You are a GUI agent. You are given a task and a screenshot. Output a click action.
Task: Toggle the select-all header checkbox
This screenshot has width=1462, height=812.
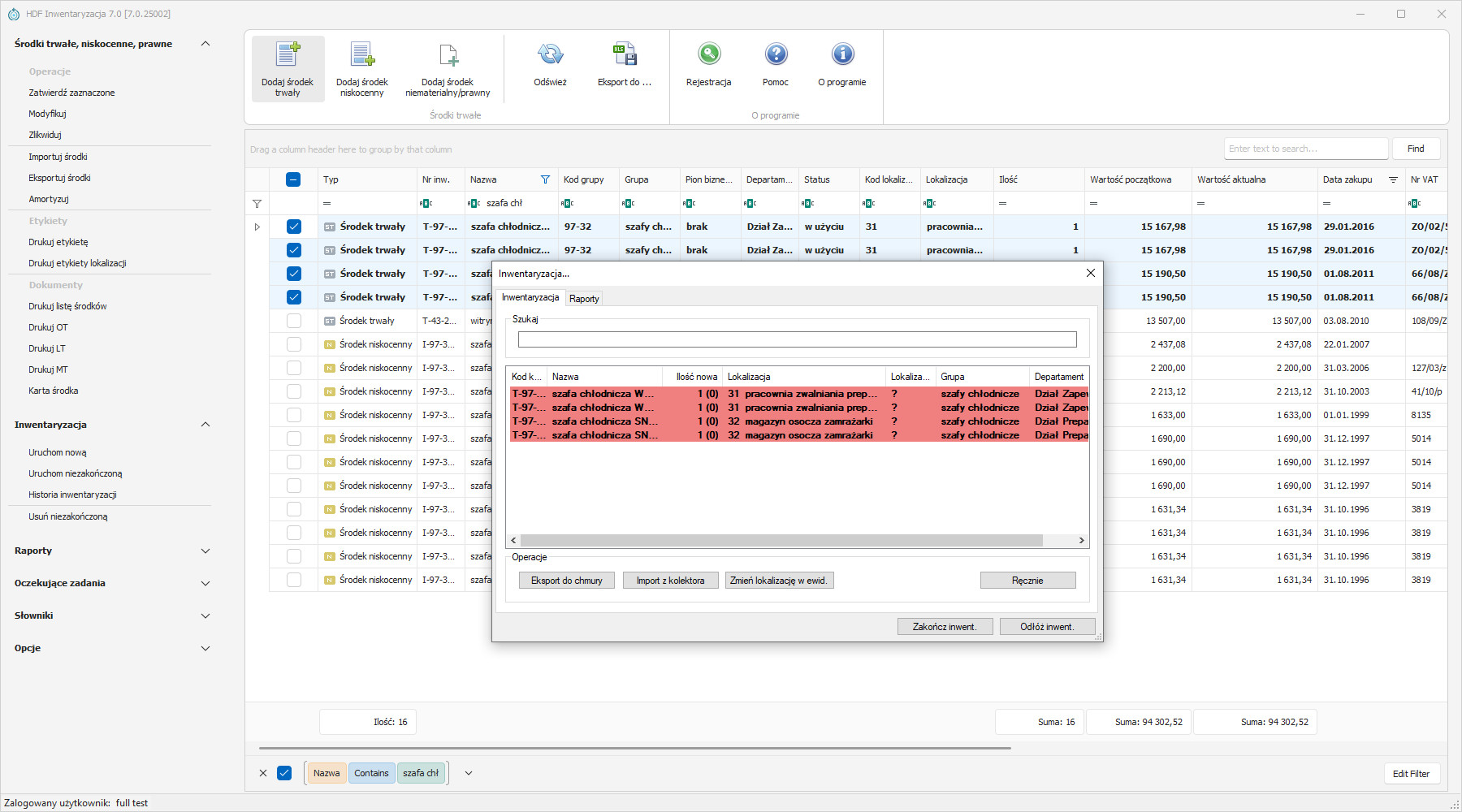point(294,179)
